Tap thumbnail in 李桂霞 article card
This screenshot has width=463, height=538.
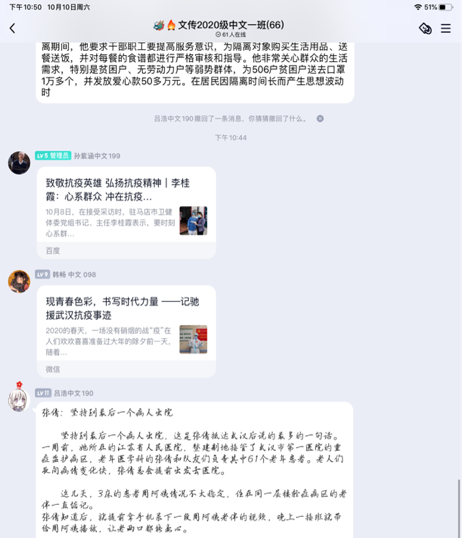point(193,221)
